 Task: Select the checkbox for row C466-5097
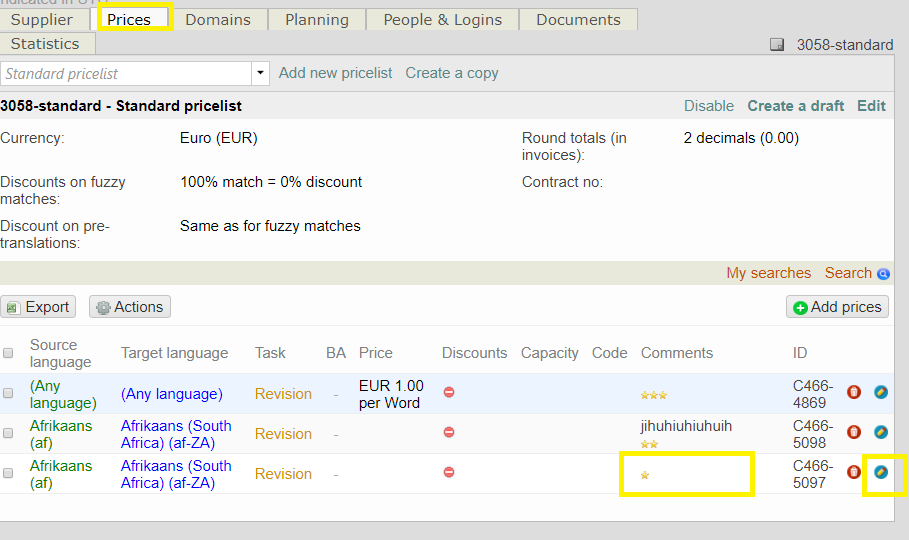[9, 474]
